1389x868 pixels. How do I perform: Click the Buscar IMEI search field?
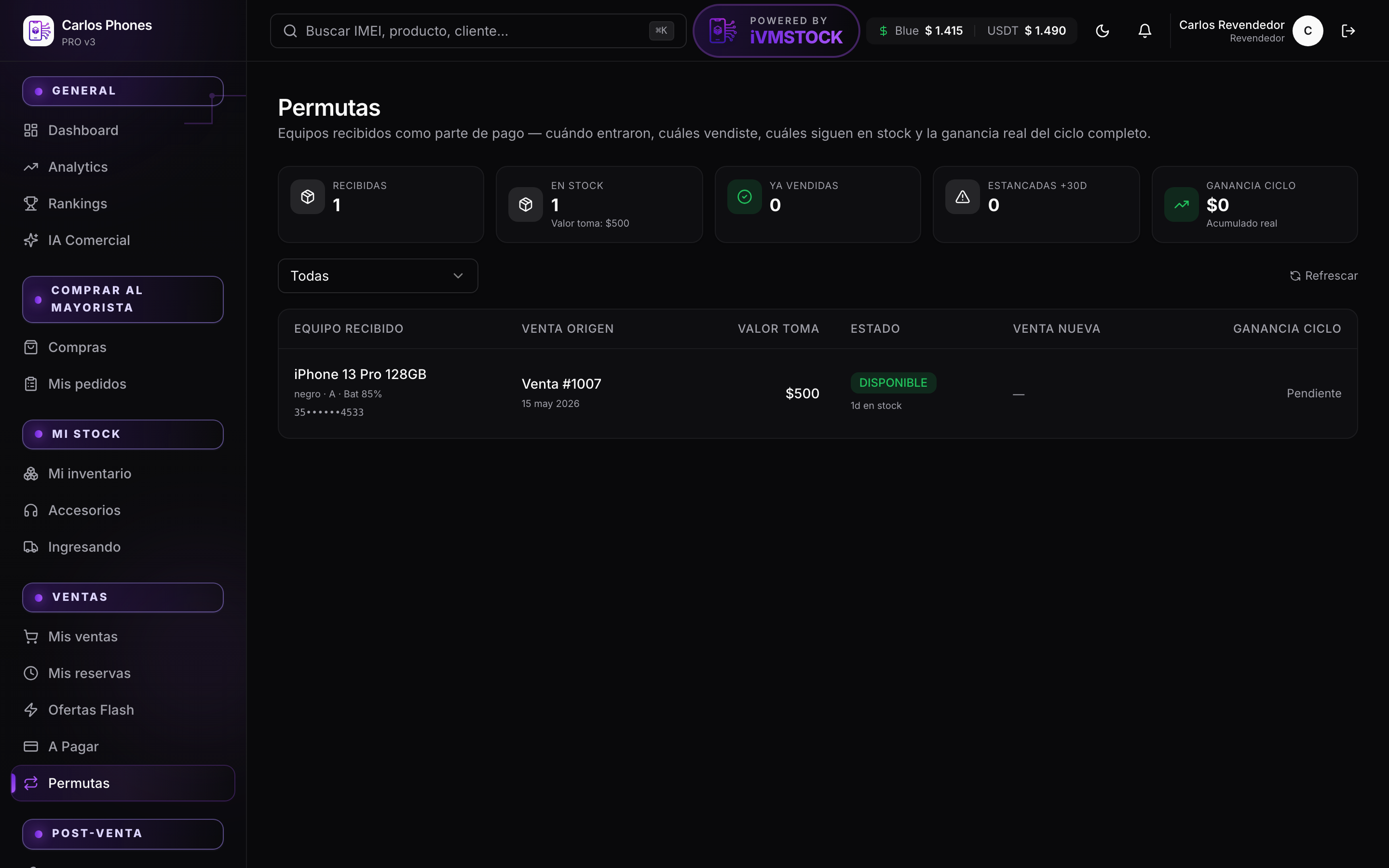click(477, 31)
